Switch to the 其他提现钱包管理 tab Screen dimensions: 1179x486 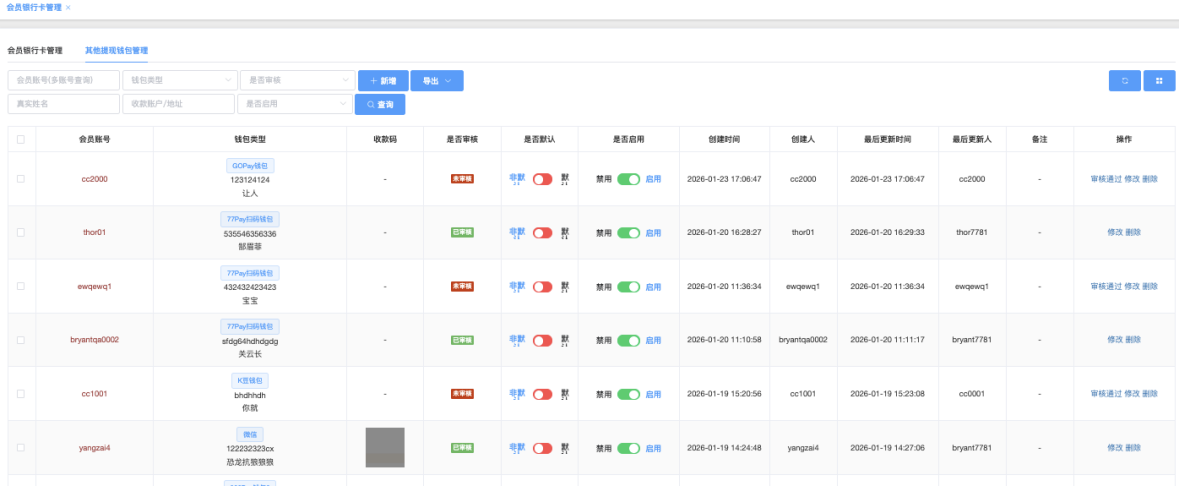pyautogui.click(x=116, y=50)
